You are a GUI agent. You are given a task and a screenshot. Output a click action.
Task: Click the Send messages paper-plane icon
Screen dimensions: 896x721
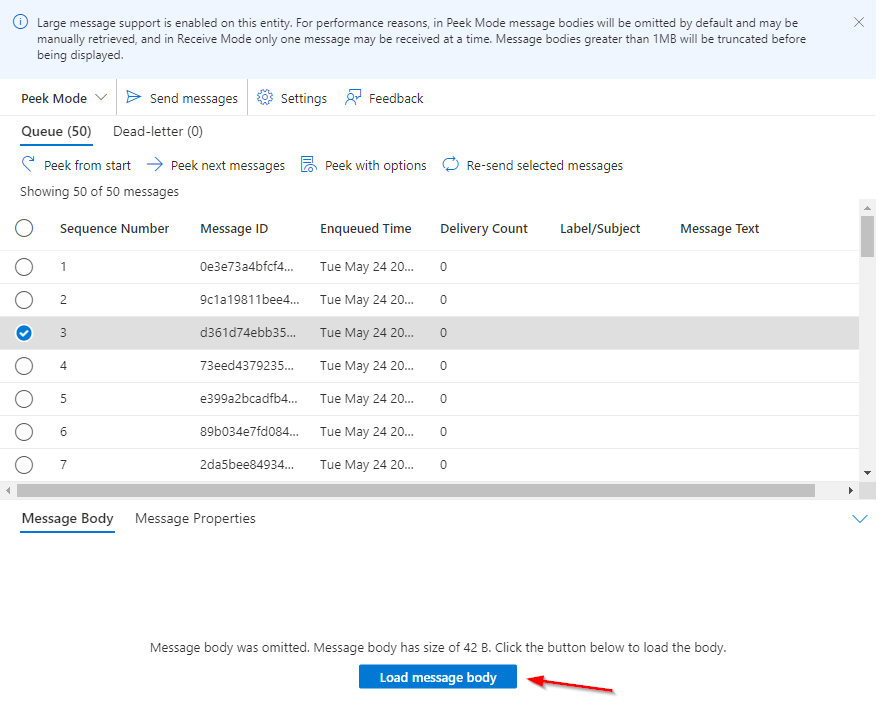tap(133, 98)
